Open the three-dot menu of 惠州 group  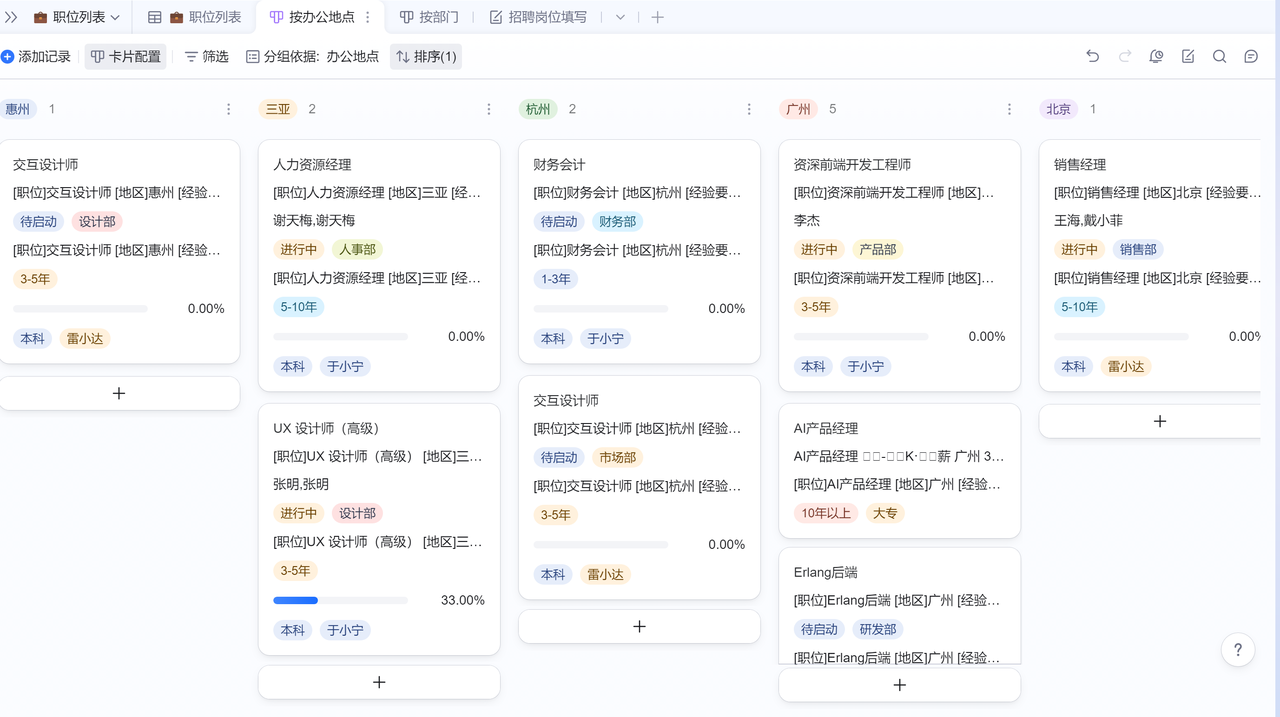tap(228, 109)
